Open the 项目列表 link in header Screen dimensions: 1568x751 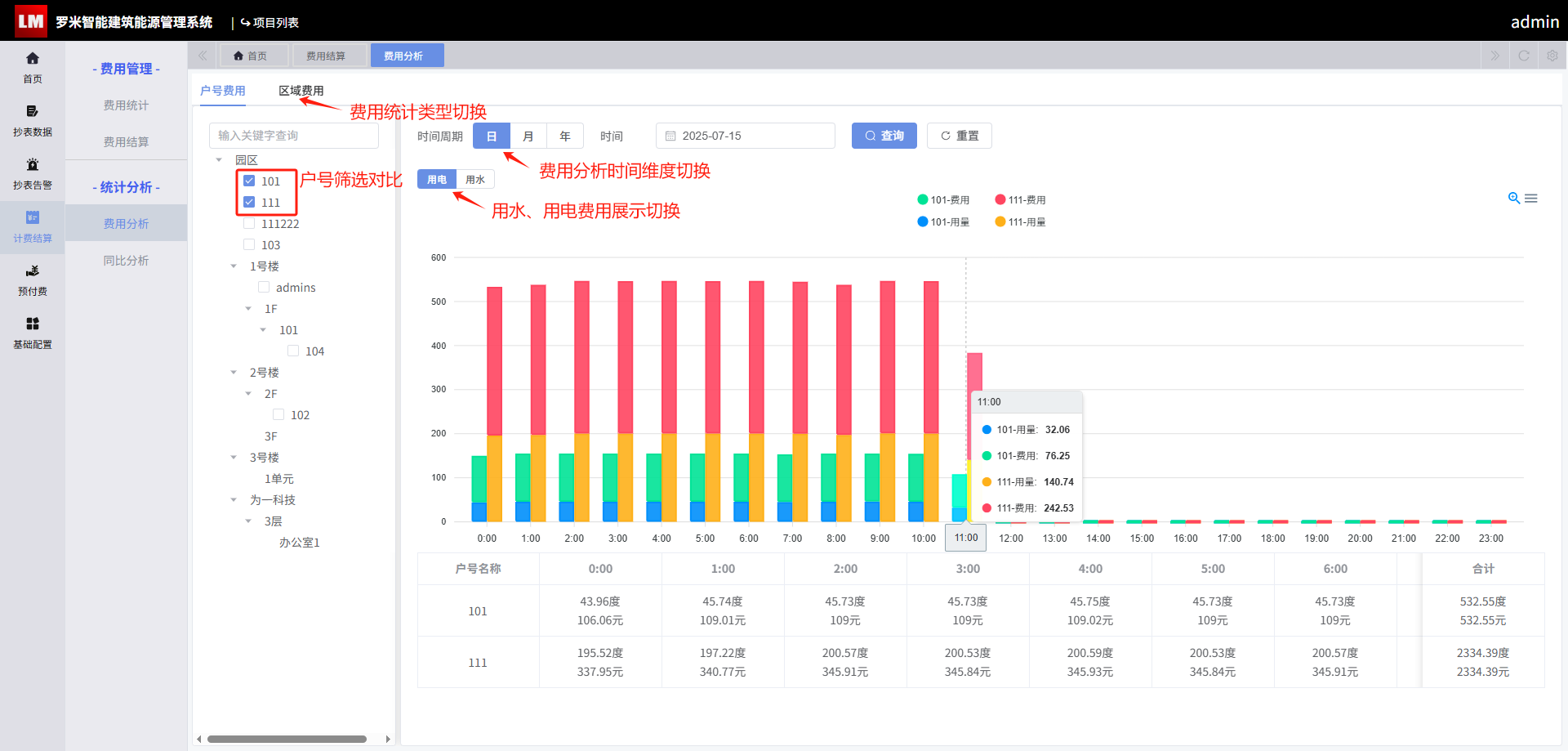[269, 22]
